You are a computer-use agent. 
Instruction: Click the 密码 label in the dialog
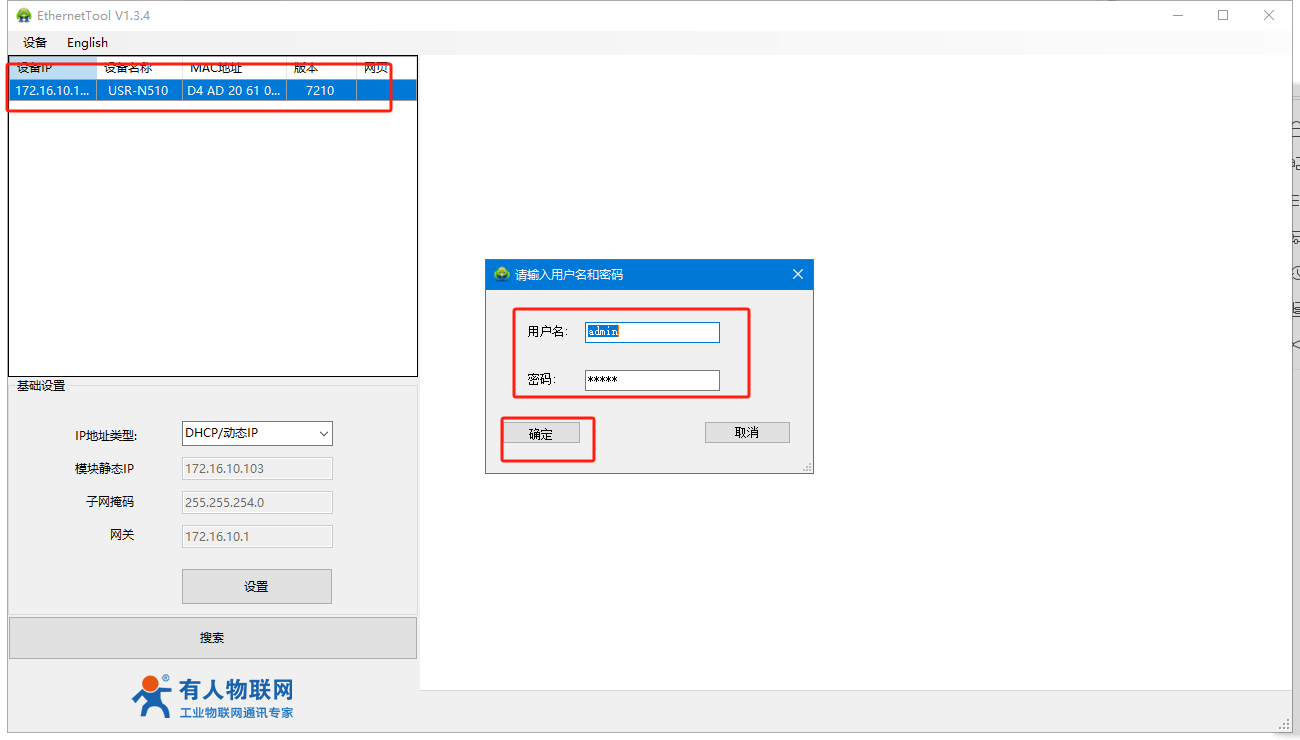pos(541,380)
